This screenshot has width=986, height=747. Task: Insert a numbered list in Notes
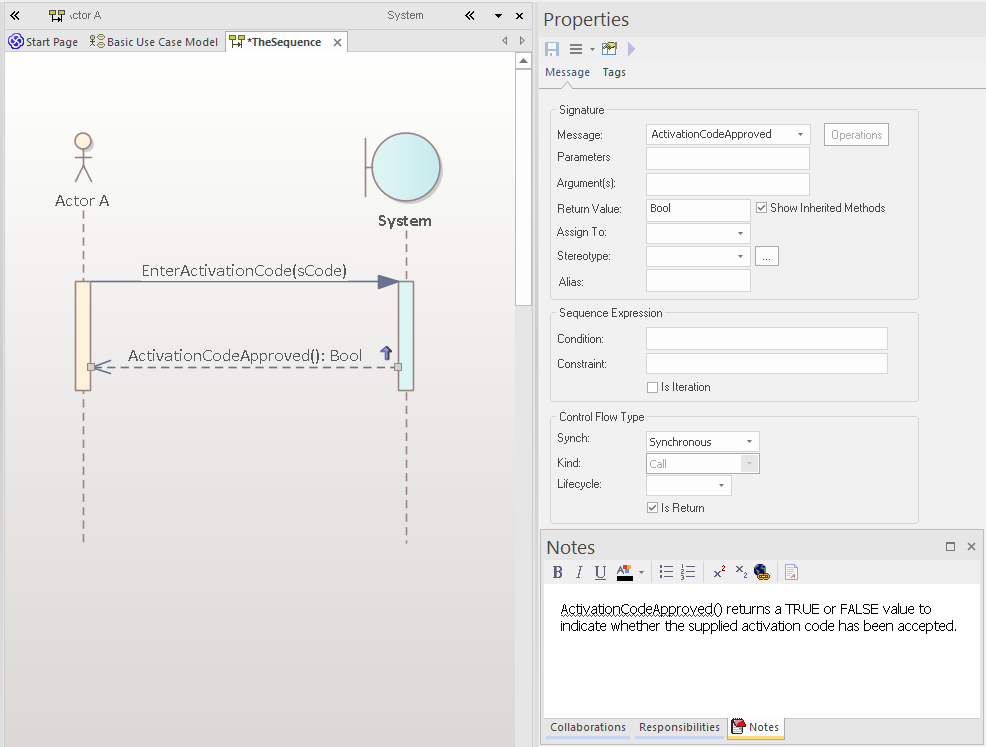[x=688, y=573]
